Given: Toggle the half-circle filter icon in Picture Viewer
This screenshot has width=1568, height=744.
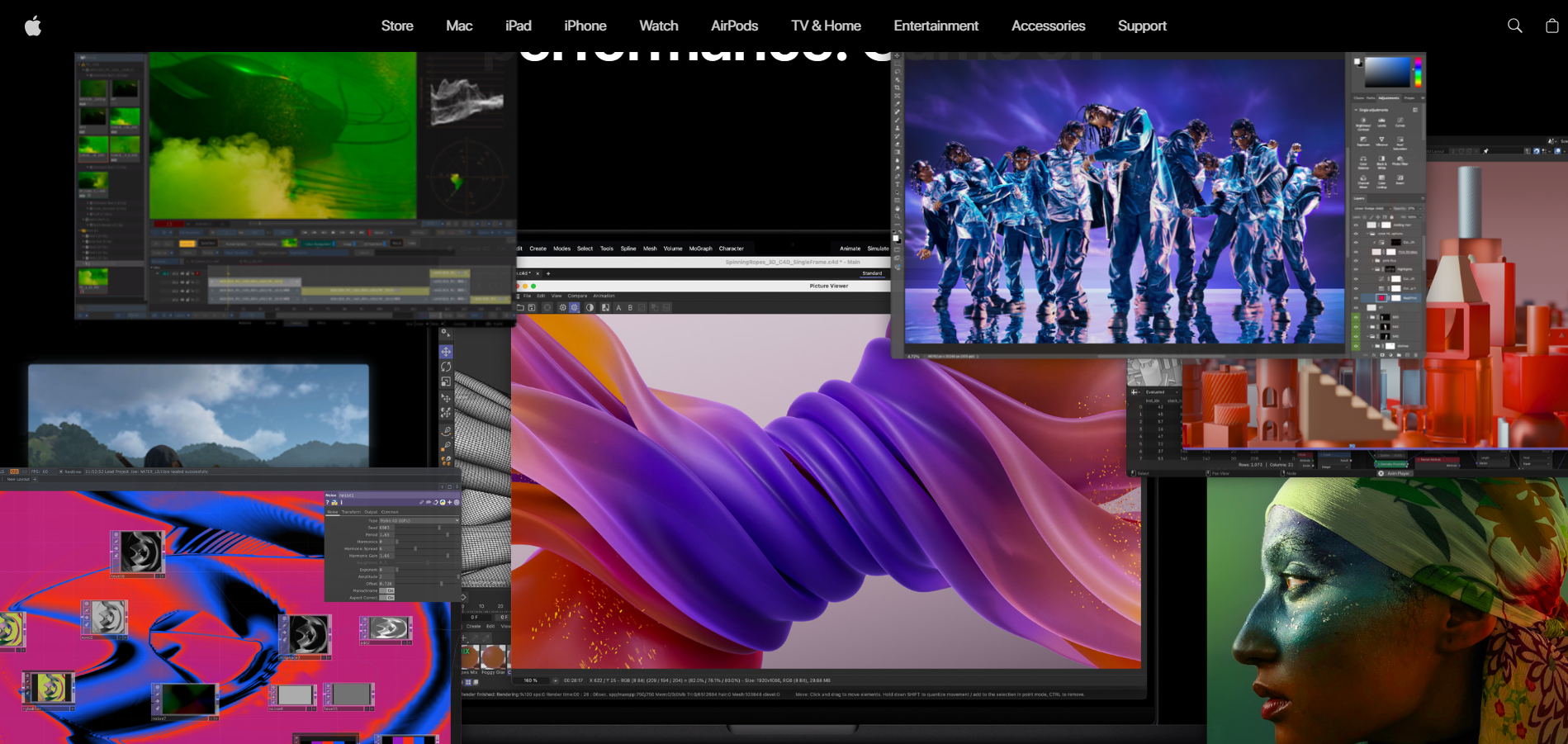Looking at the screenshot, I should 590,307.
